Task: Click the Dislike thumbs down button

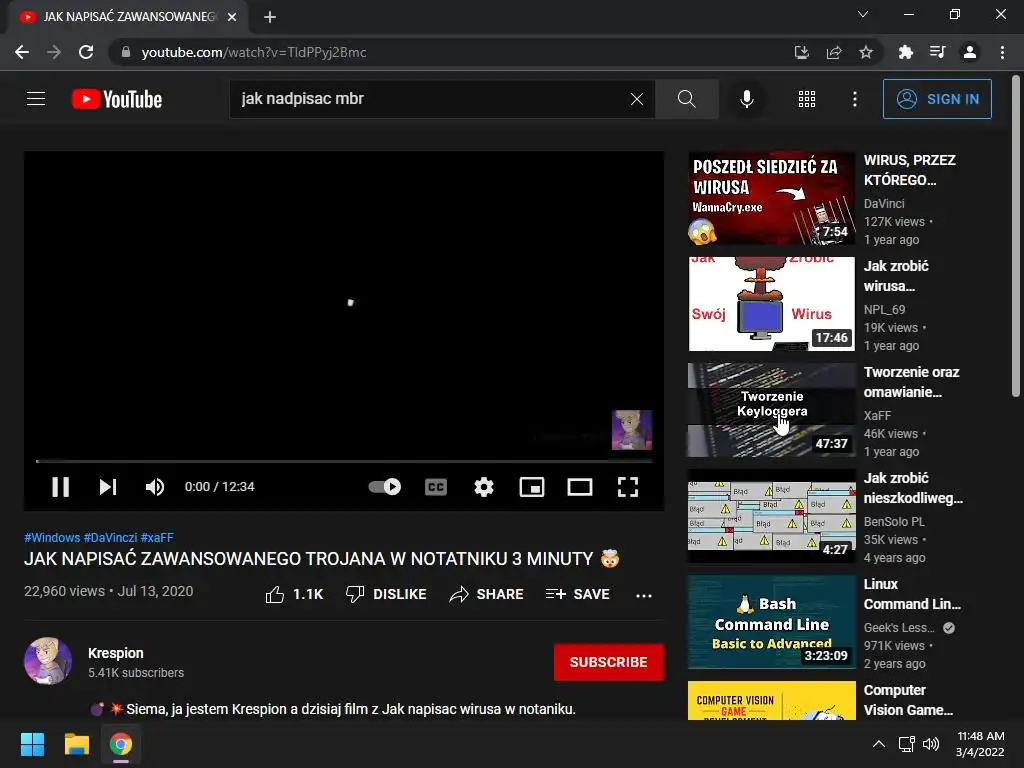Action: tap(386, 594)
